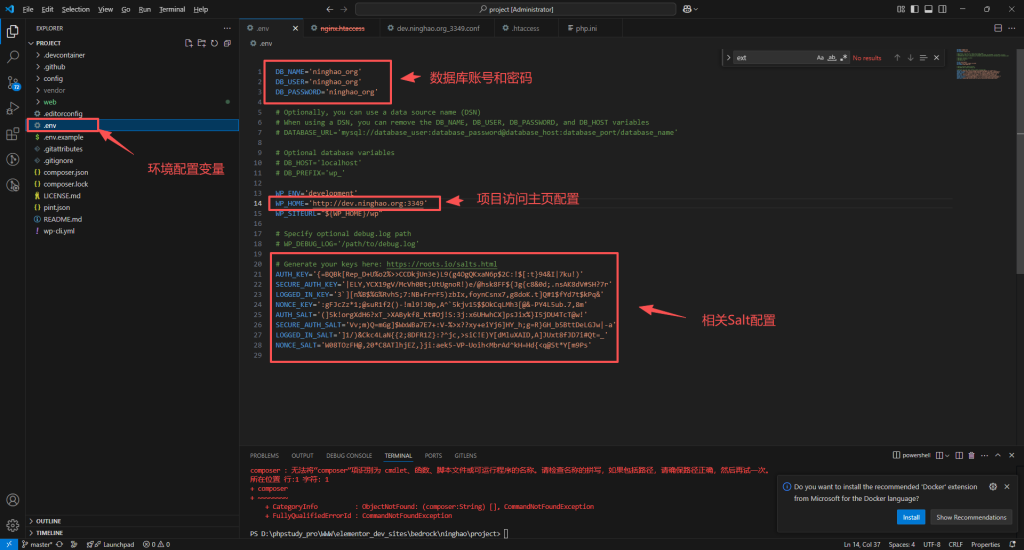The height and width of the screenshot is (550, 1024).
Task: Click Install button for Docker extension
Action: pos(910,517)
